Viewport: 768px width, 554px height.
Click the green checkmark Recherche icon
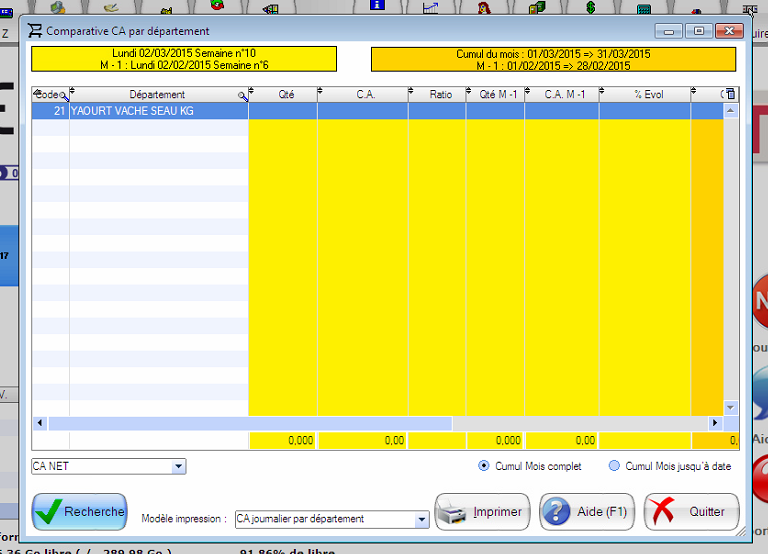48,512
